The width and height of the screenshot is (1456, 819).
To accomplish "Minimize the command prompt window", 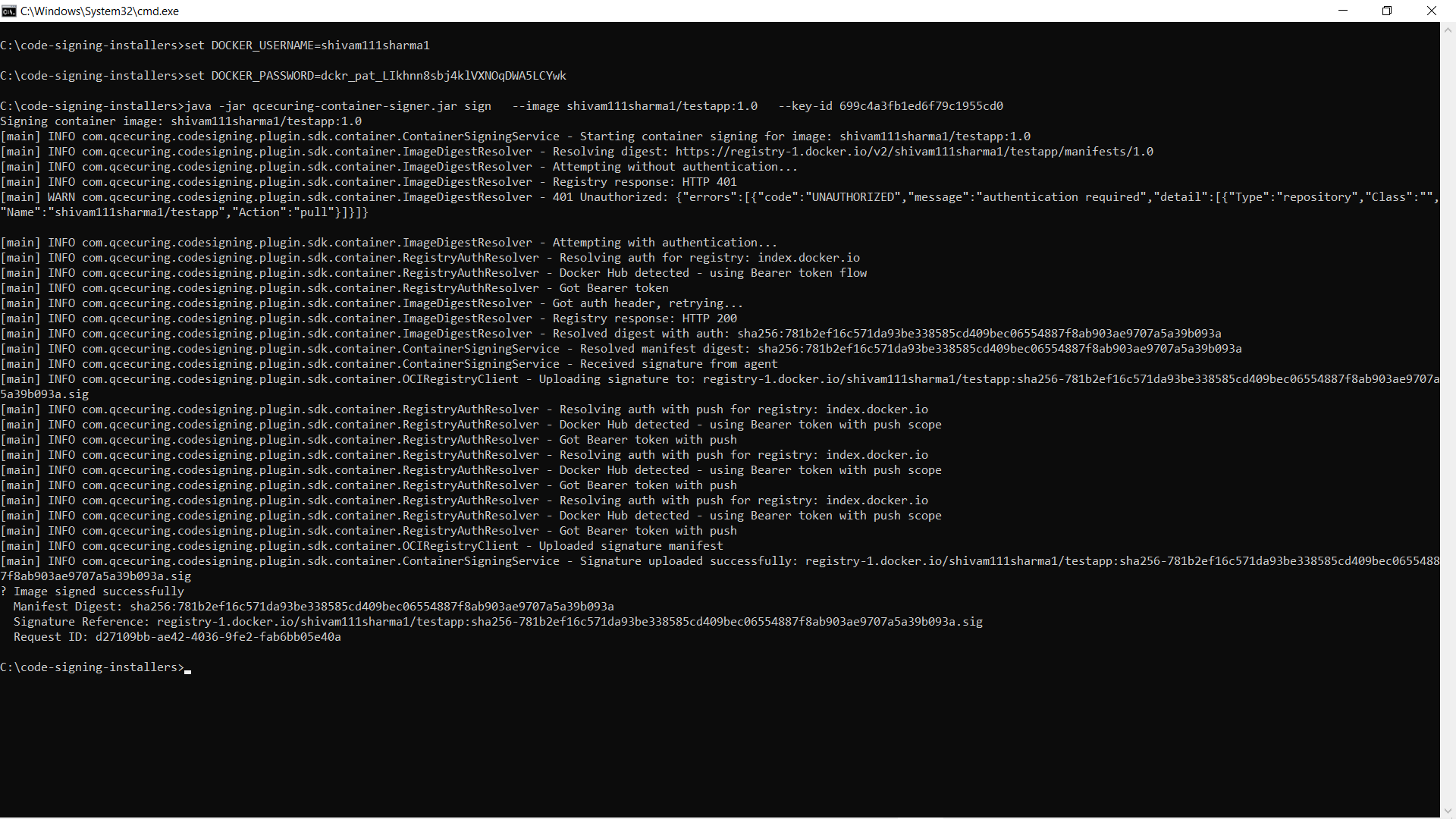I will tap(1343, 11).
